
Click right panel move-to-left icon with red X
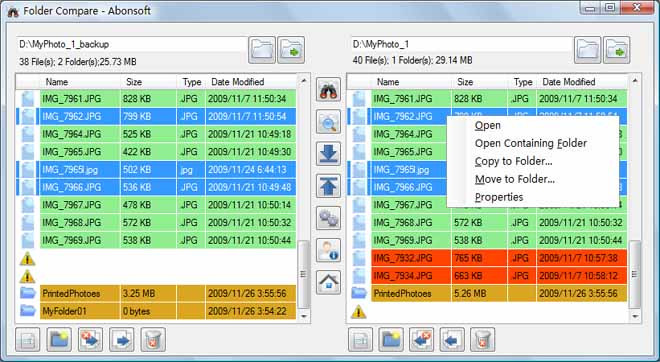421,340
